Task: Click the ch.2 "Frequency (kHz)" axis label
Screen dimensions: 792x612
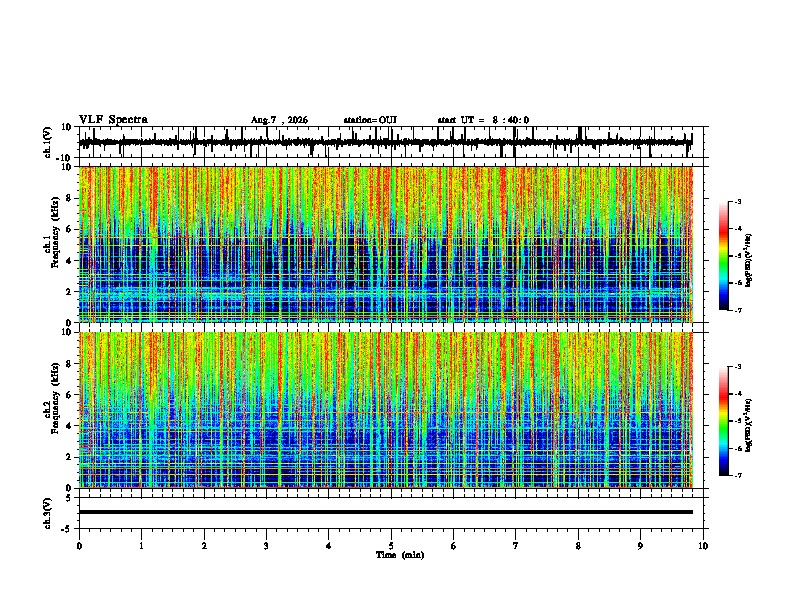Action: pos(55,398)
